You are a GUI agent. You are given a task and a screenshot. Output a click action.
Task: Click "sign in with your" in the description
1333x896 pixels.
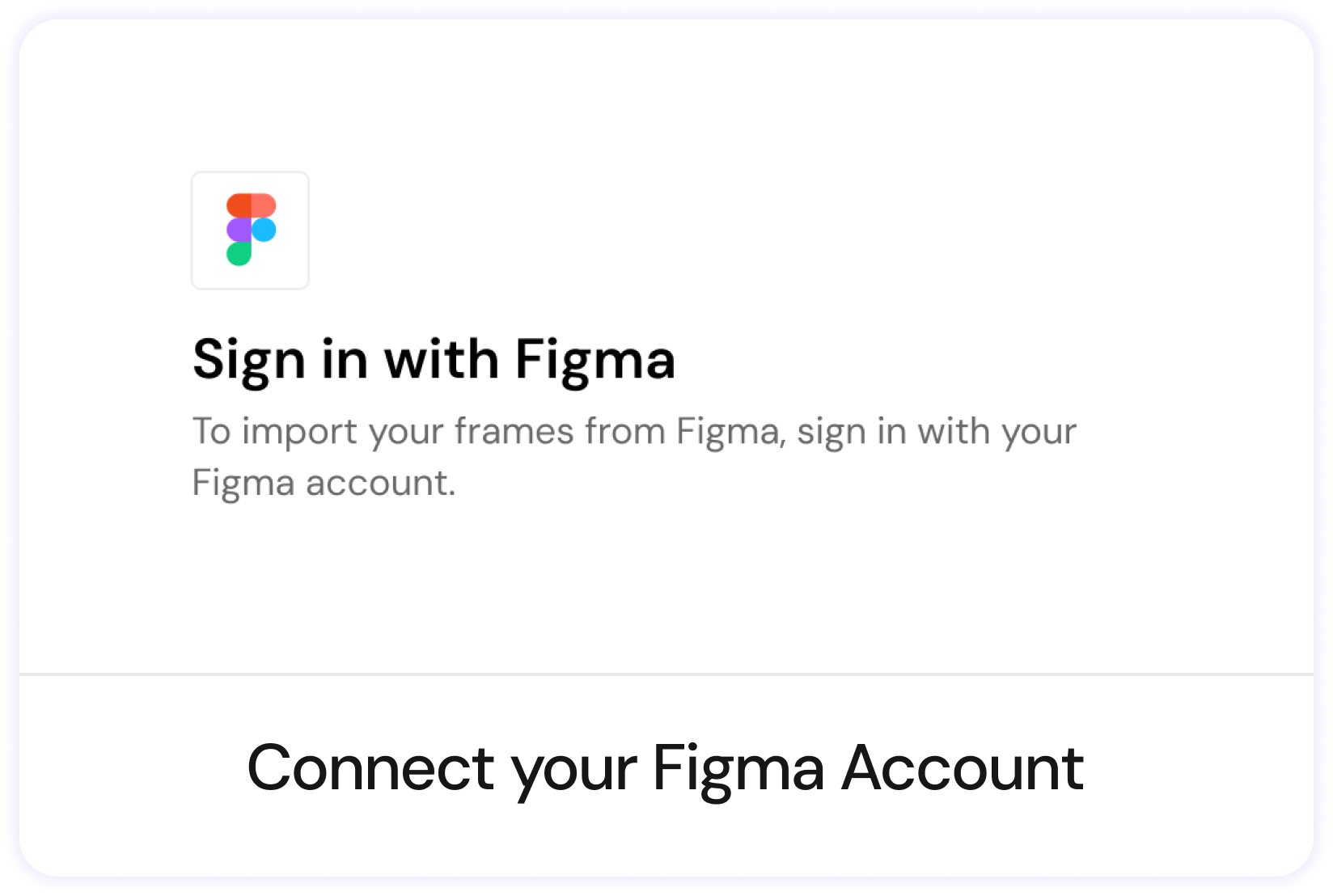(937, 431)
